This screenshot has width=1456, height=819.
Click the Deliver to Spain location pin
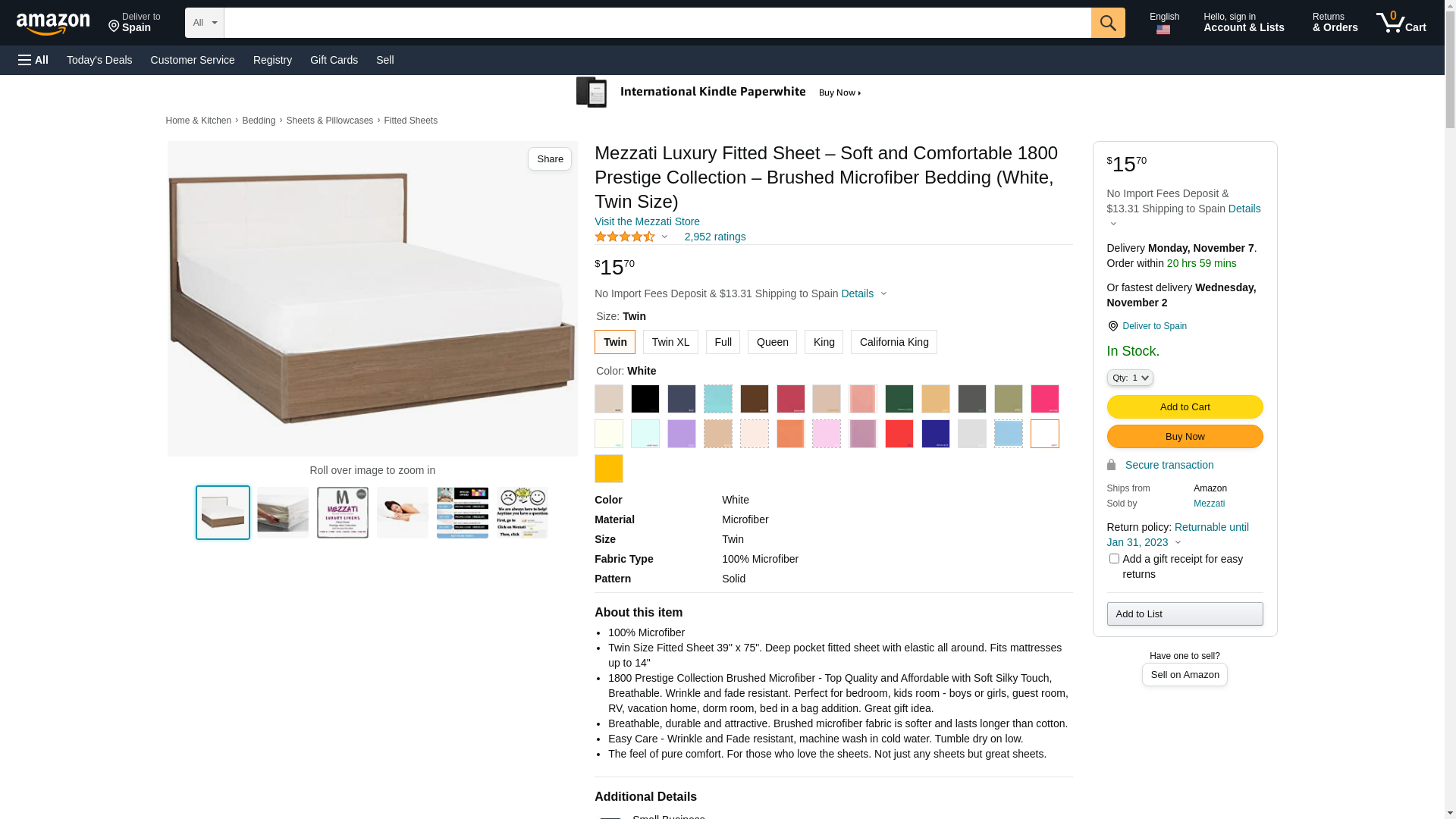(x=114, y=27)
